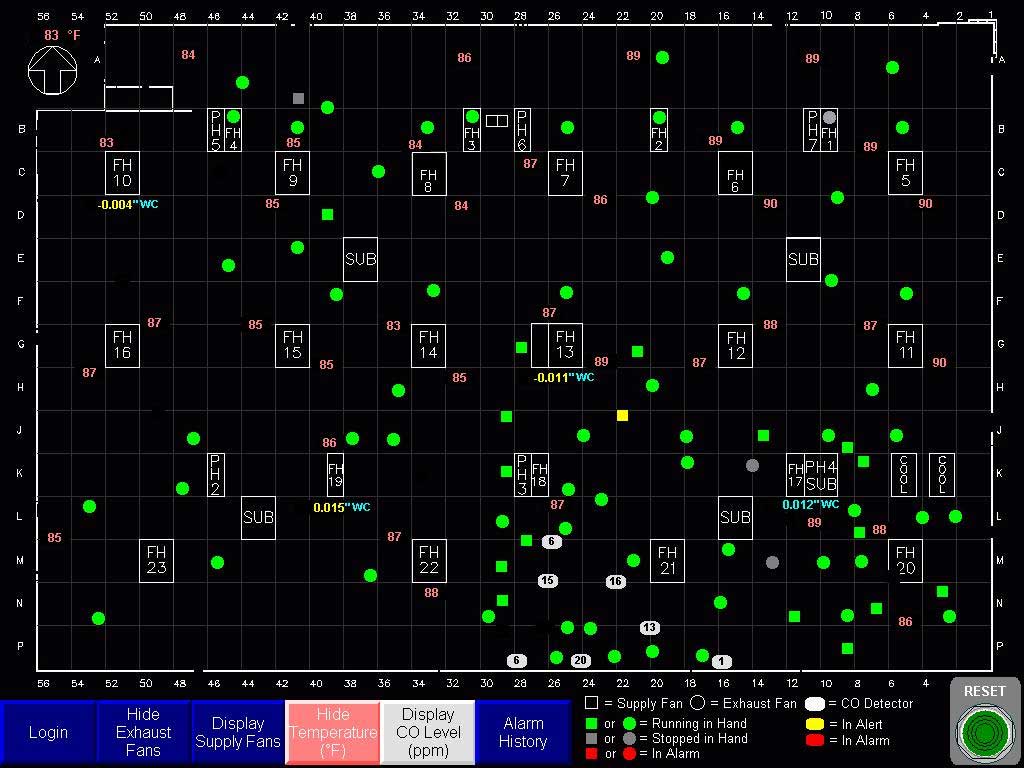Click outdoor temperature 83 °F readout
The height and width of the screenshot is (768, 1024).
[x=62, y=35]
